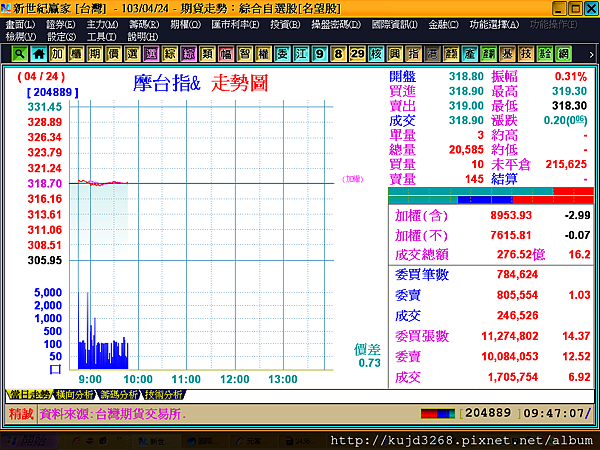Select the 櫃 toolbar icon
Image resolution: width=600 pixels, height=450 pixels.
(76, 54)
